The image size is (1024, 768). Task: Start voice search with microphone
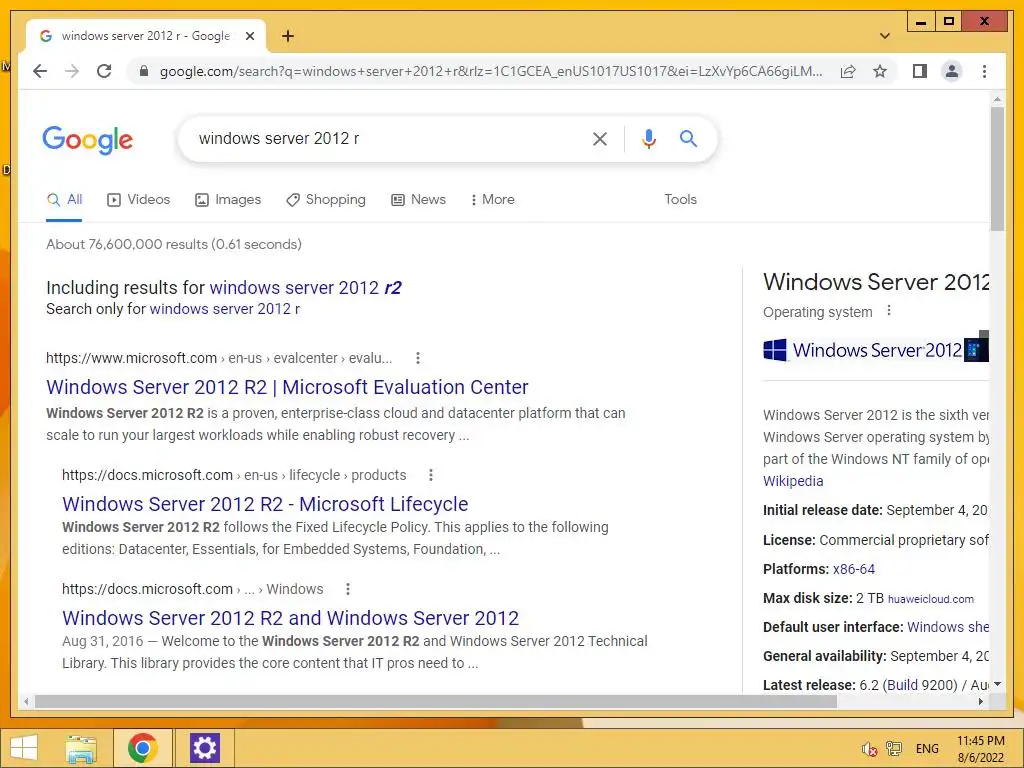(x=648, y=138)
